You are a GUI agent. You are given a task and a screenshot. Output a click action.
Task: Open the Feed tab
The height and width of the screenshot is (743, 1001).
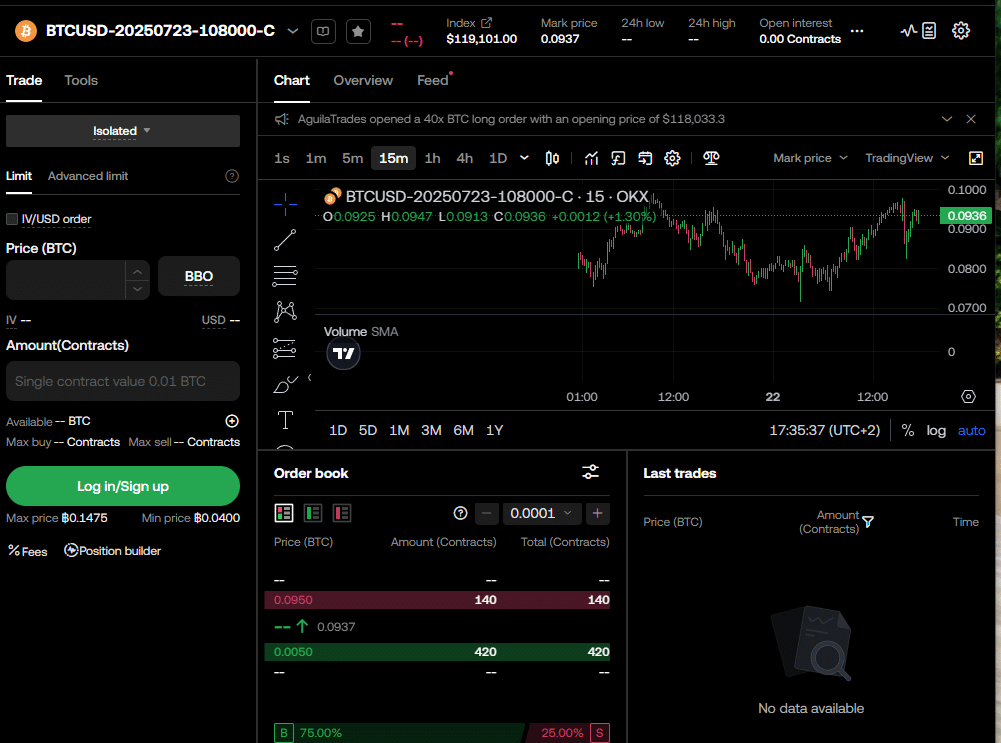click(432, 80)
